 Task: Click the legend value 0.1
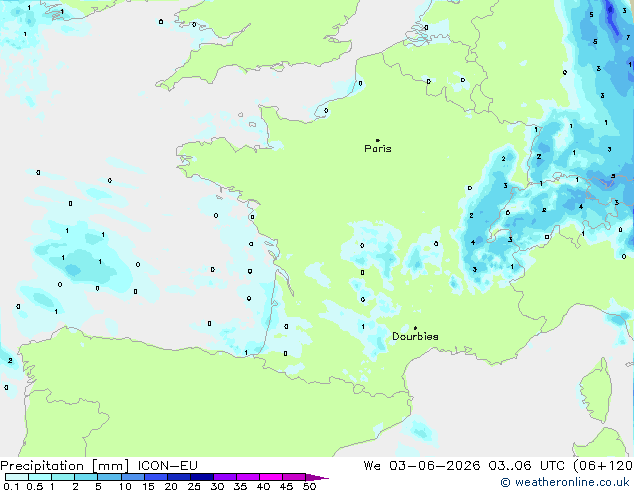[11, 486]
